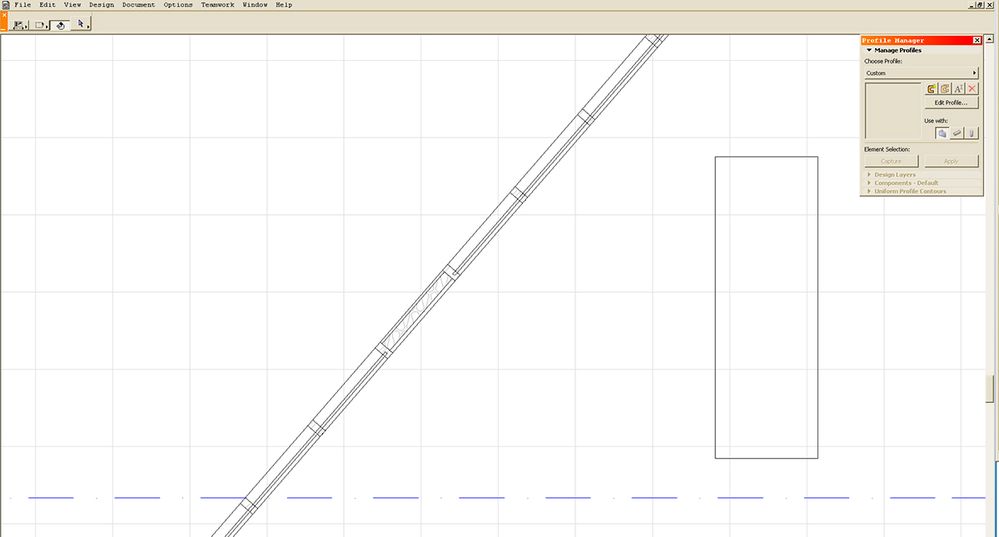Open the Design menu
999x537 pixels.
pos(101,4)
